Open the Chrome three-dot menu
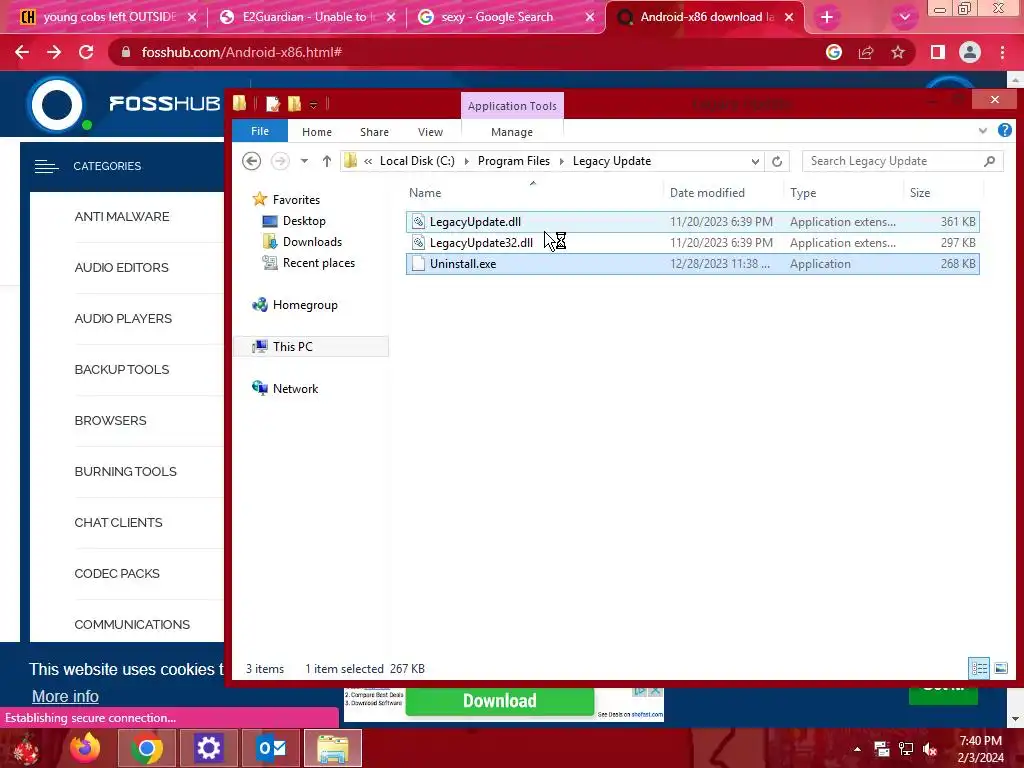This screenshot has height=768, width=1024. coord(1002,52)
